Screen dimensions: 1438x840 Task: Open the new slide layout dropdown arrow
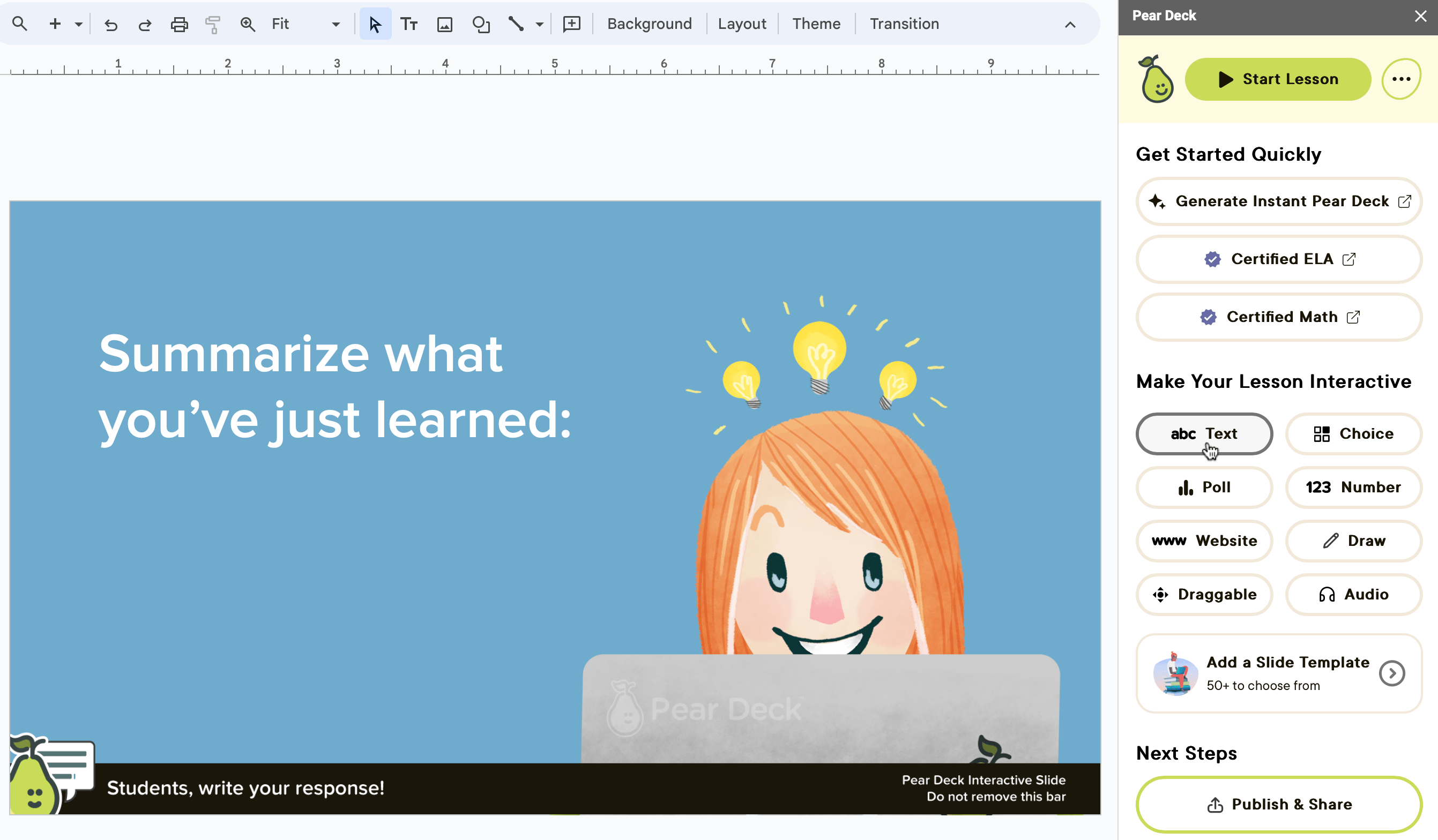[x=79, y=24]
